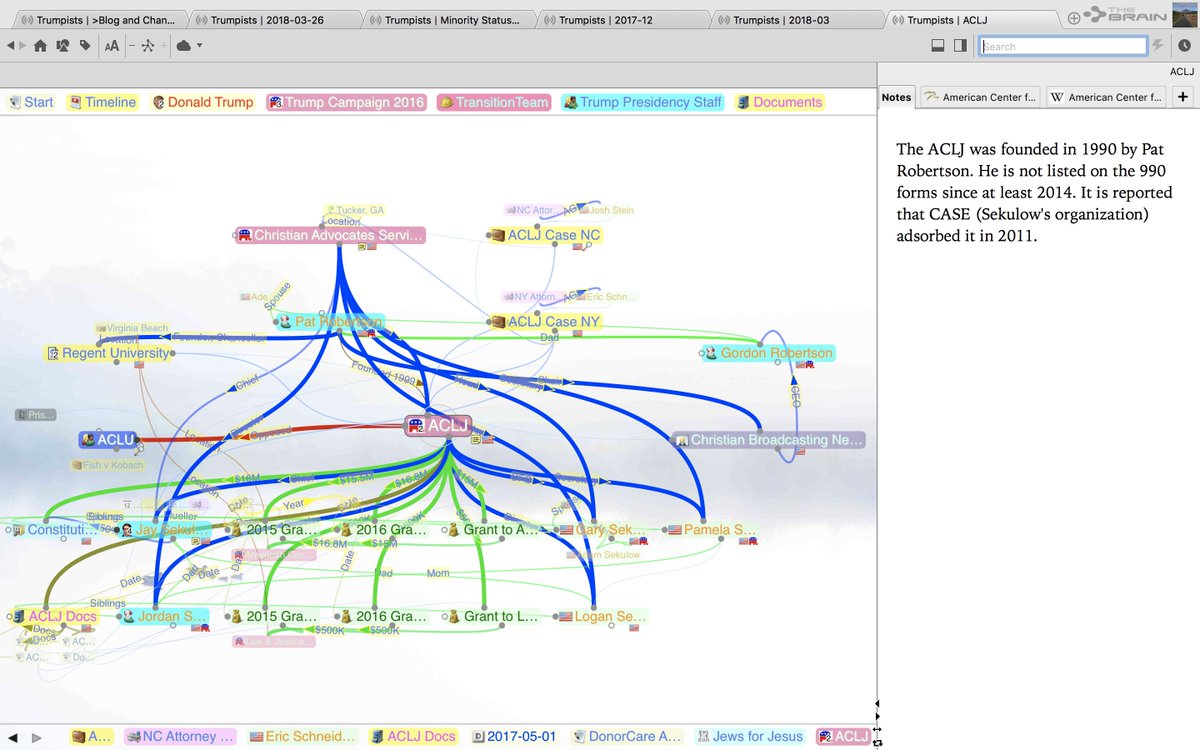Add a new tab with plus circle icon

pos(1074,19)
